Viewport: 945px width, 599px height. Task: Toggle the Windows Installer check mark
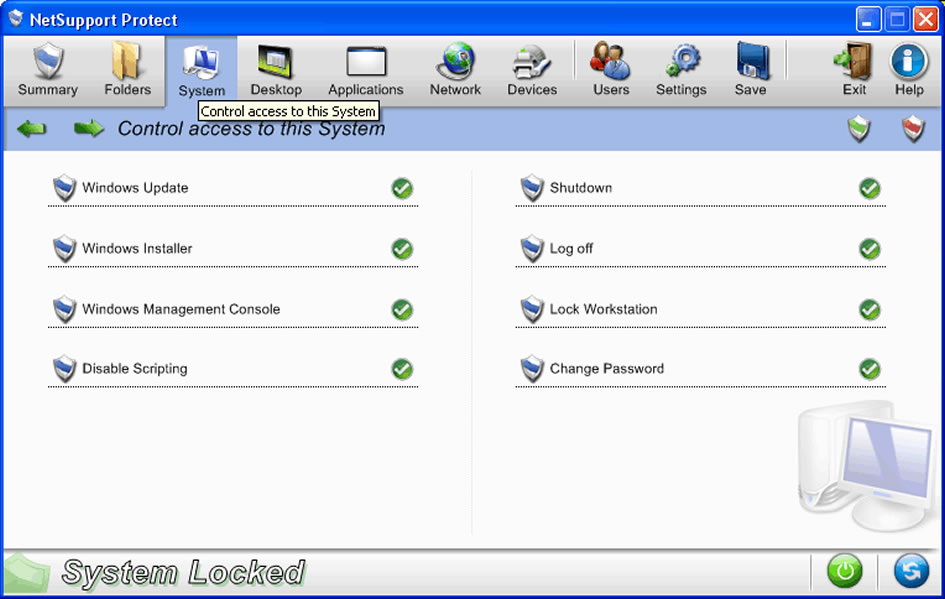click(402, 249)
